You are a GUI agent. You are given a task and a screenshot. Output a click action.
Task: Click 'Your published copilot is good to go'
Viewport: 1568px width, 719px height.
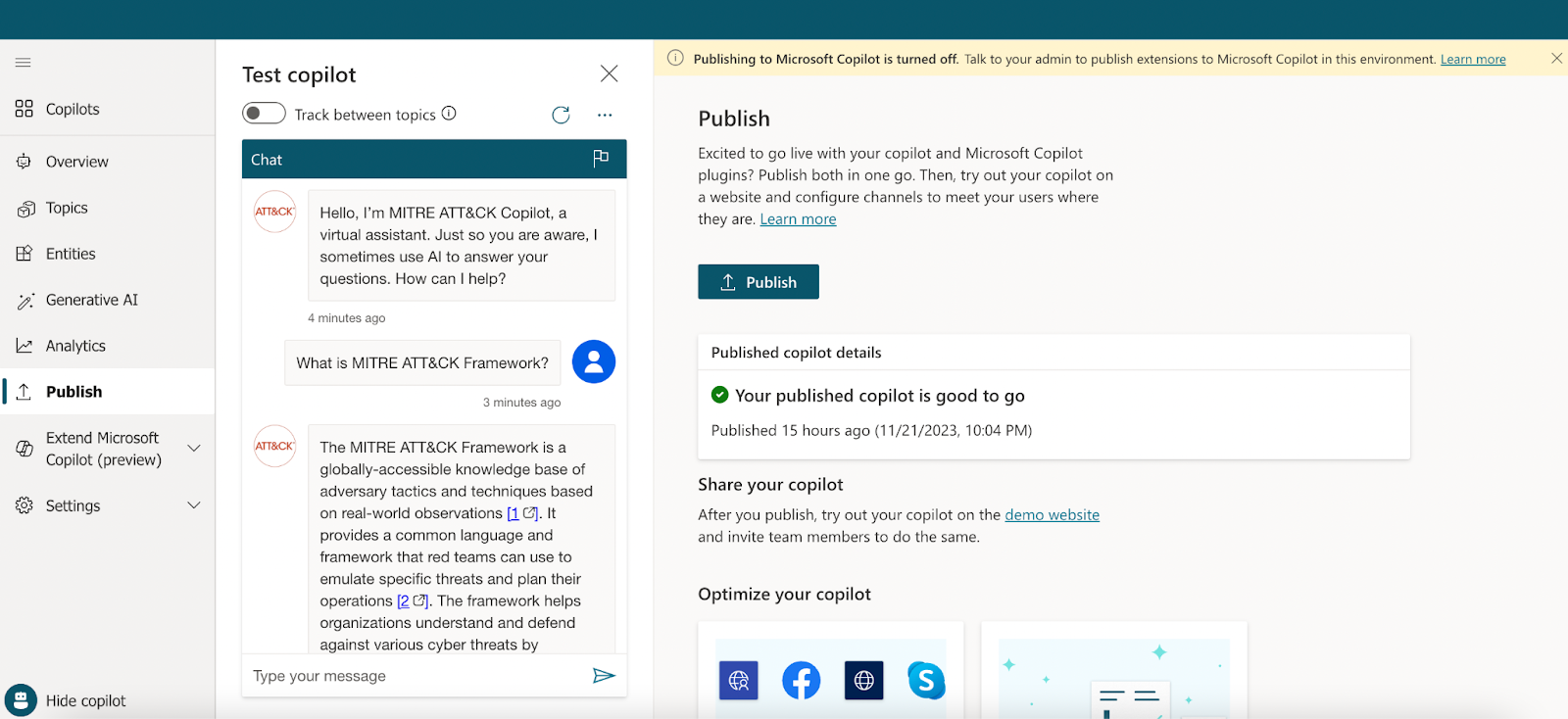(x=880, y=396)
